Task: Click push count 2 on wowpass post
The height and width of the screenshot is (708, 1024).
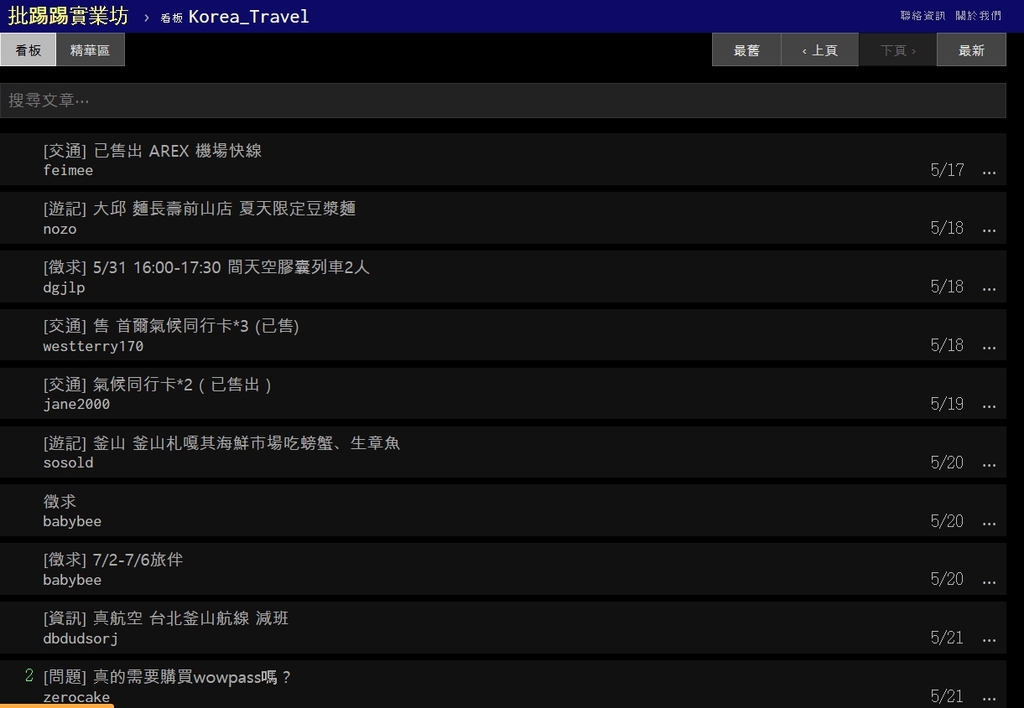Action: tap(29, 676)
